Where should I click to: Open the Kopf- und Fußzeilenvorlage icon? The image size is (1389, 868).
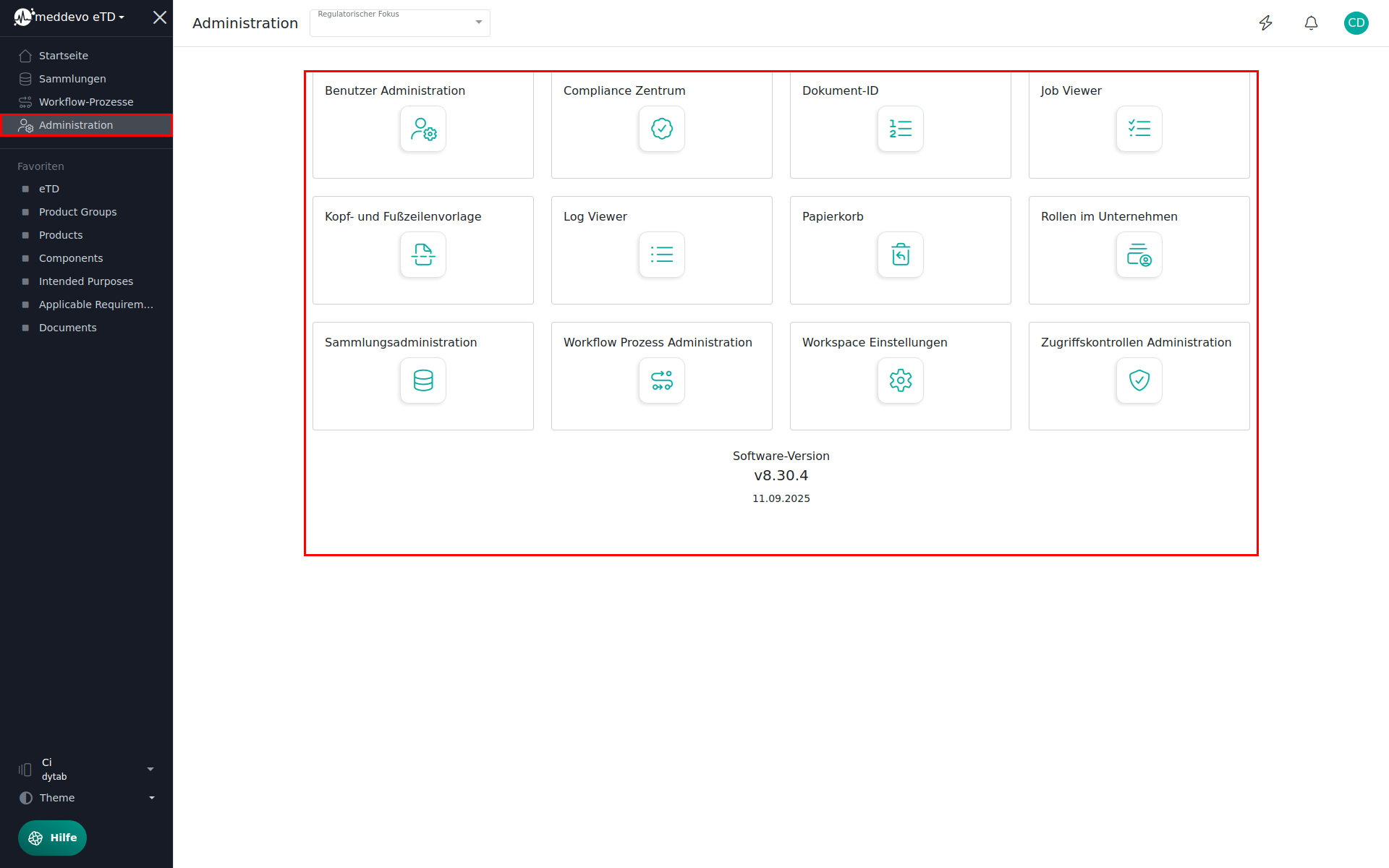pyautogui.click(x=423, y=255)
